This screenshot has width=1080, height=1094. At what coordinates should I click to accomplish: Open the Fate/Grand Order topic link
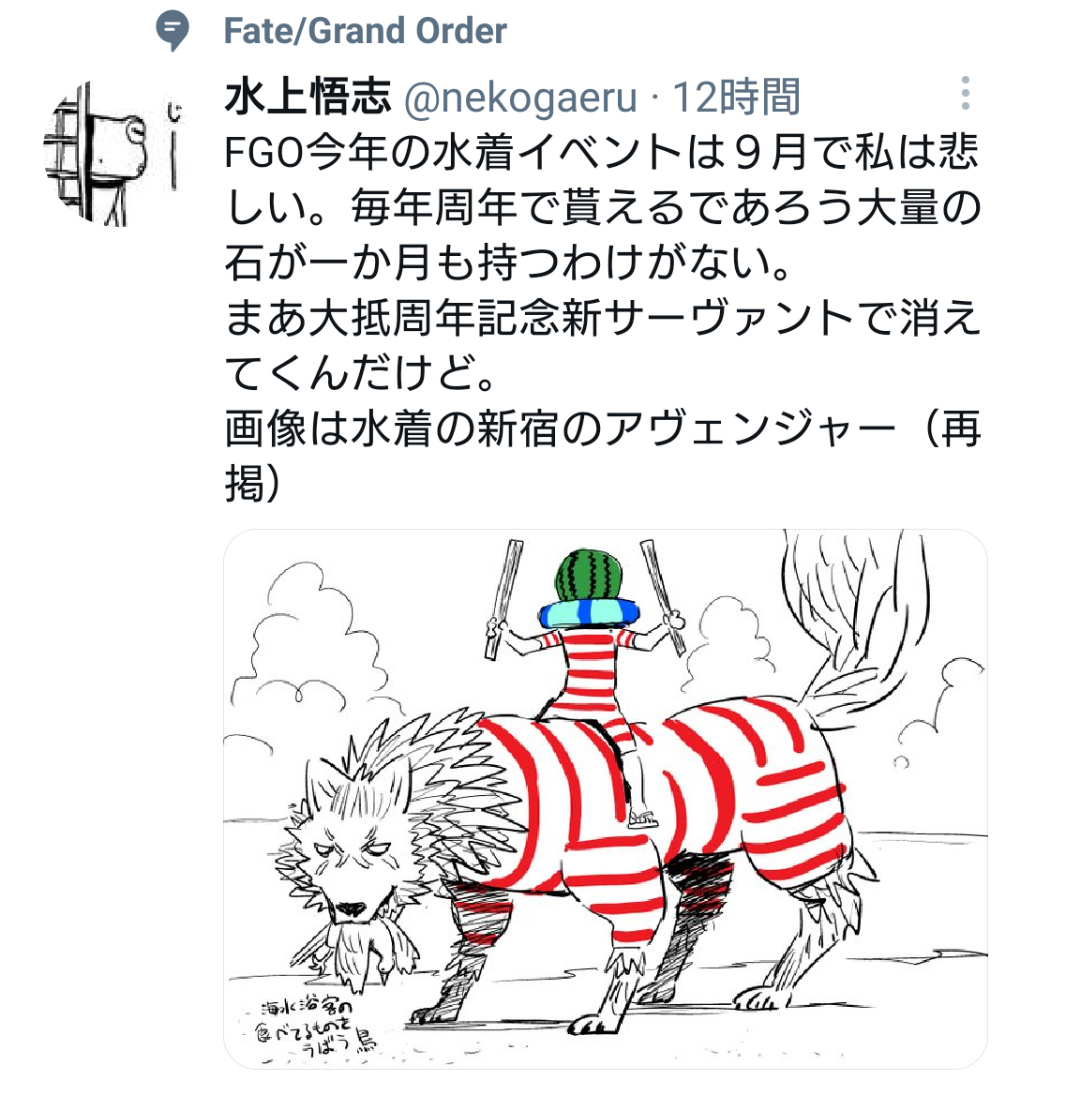point(365,31)
